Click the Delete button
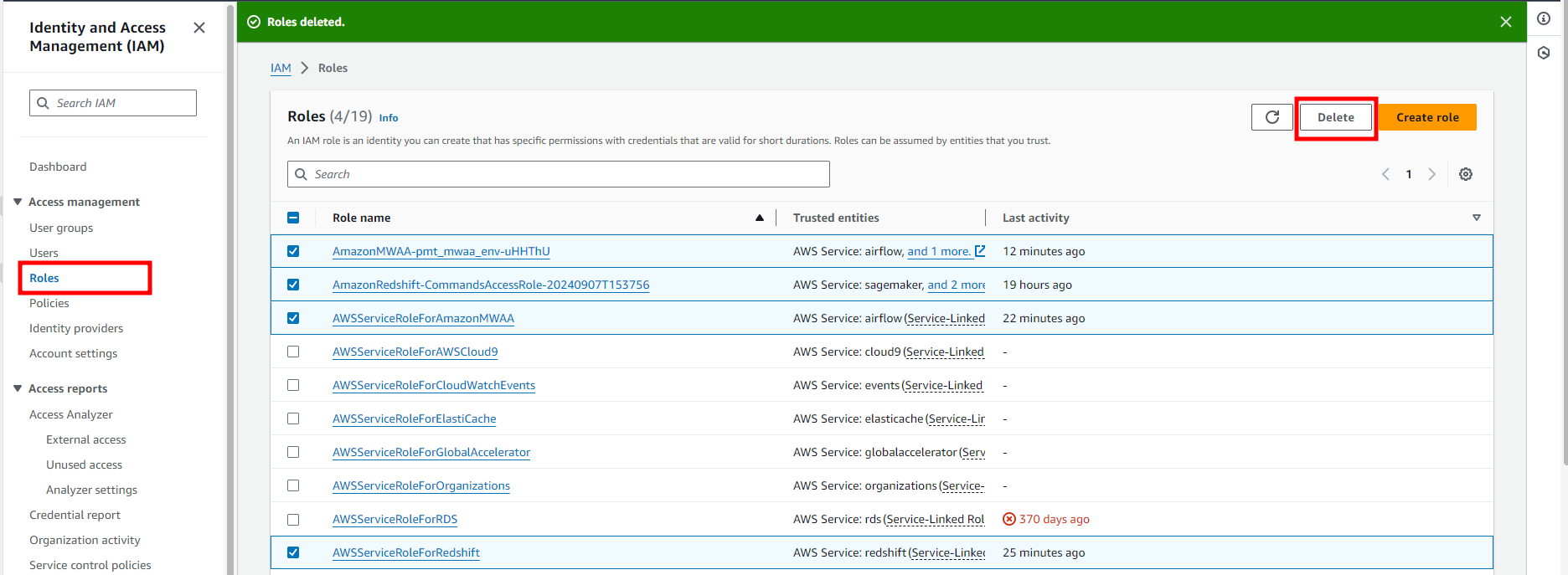The height and width of the screenshot is (575, 1568). coord(1336,117)
